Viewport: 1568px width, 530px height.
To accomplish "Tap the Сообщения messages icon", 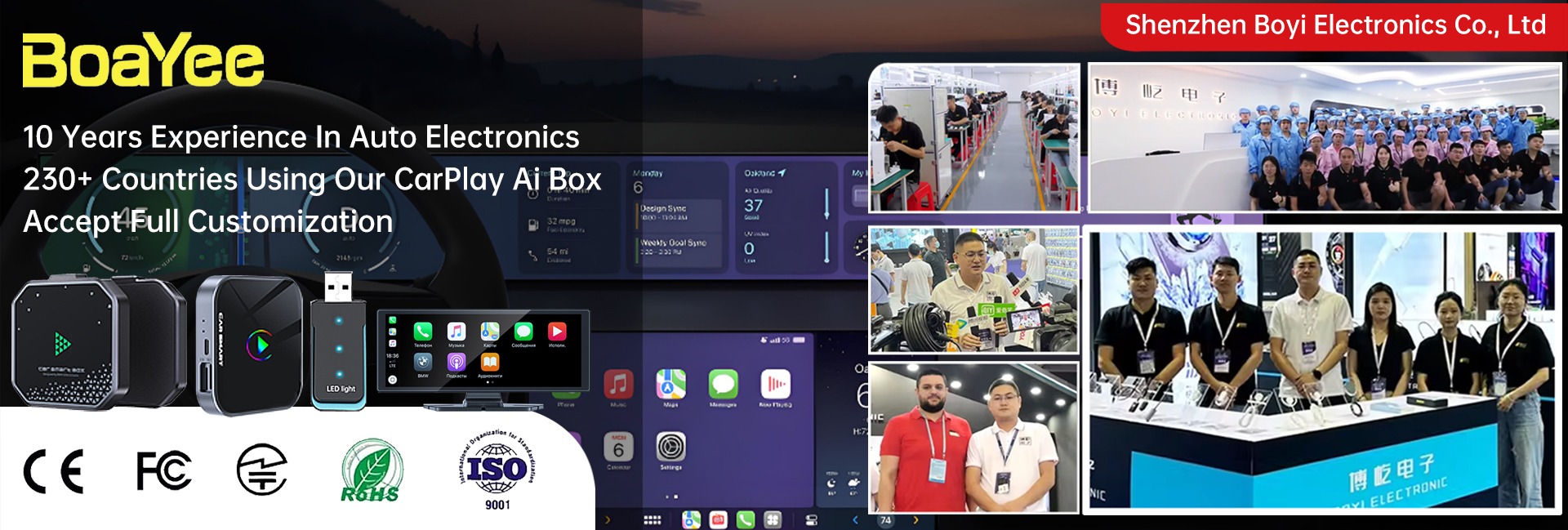I will pos(523,331).
